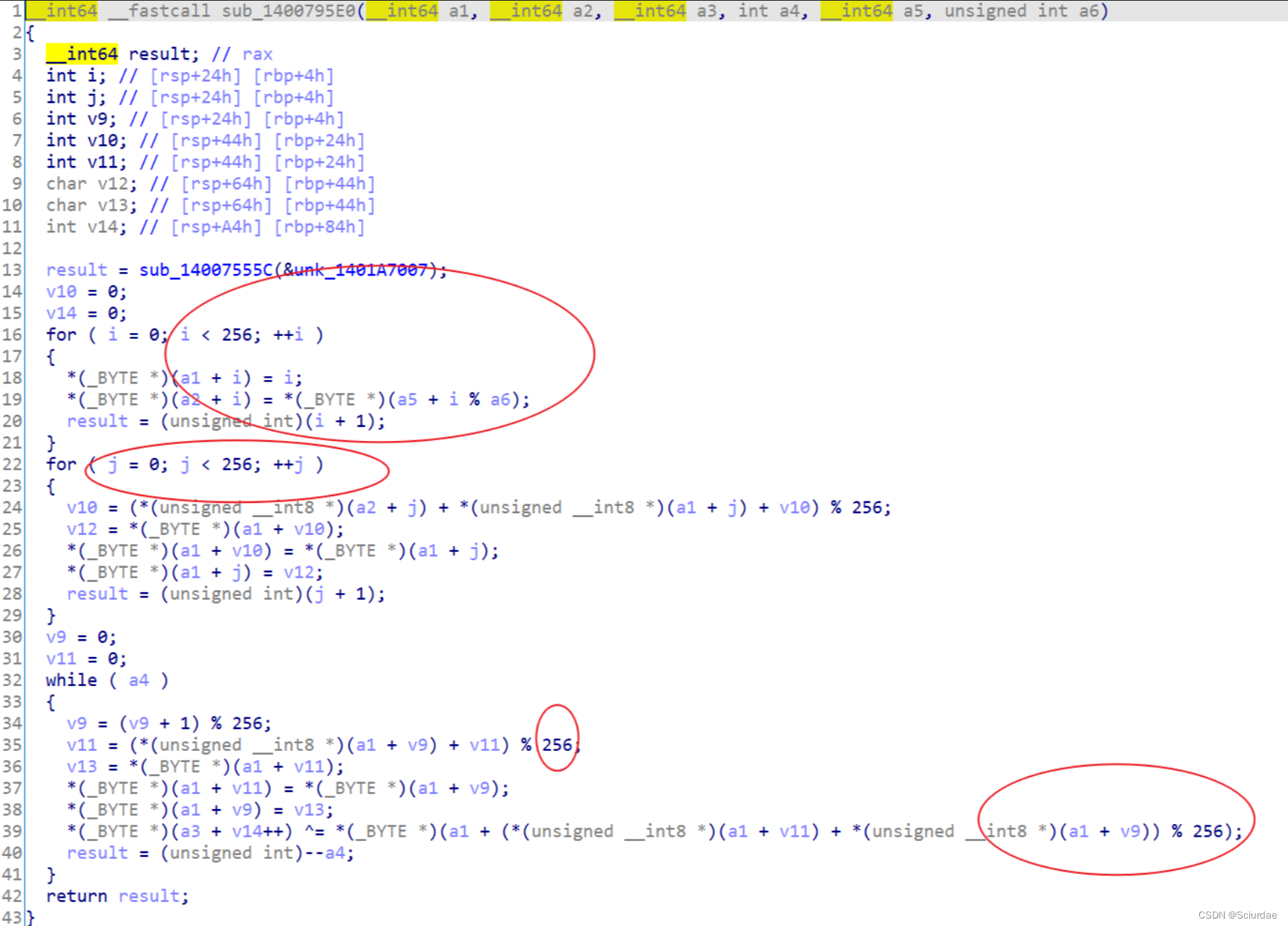The width and height of the screenshot is (1288, 926).
Task: Select variable v13 on line 36
Action: (82, 766)
